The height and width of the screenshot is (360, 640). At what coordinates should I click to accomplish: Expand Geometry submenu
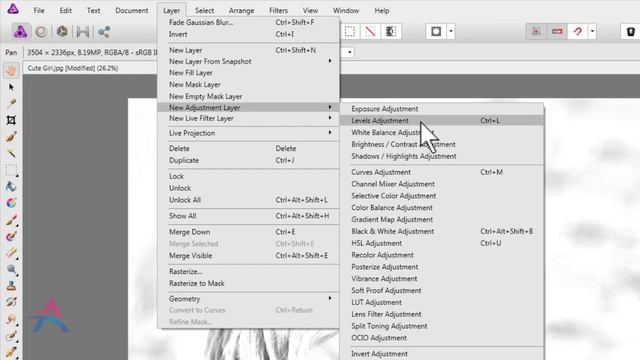click(x=330, y=298)
